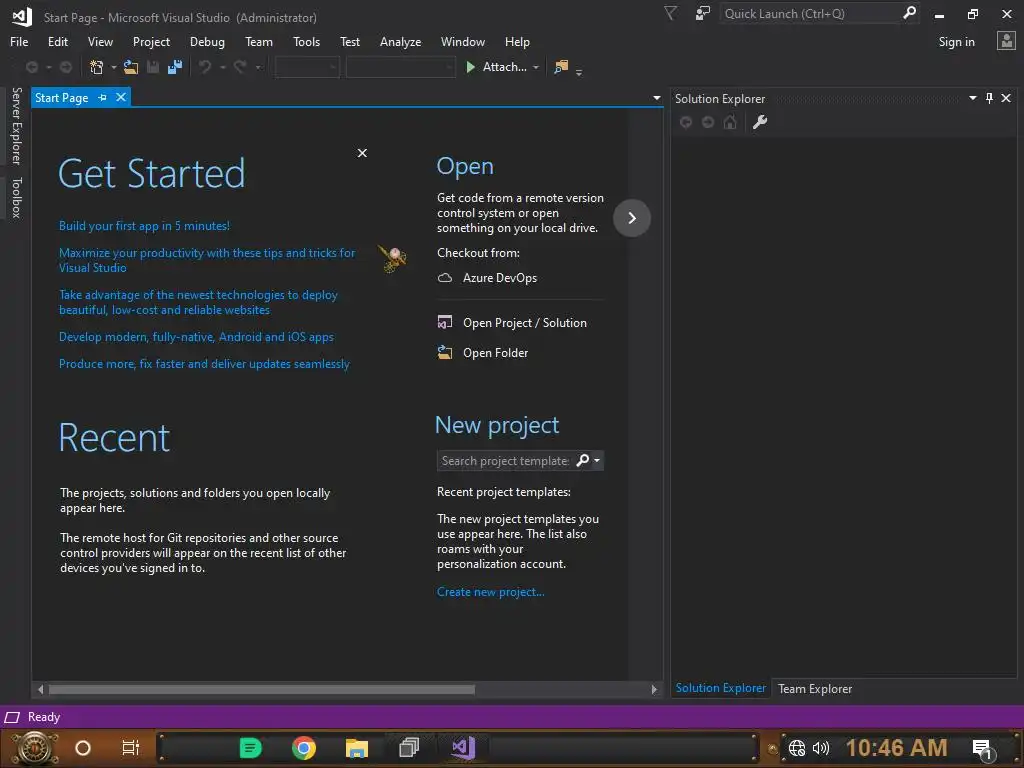The image size is (1024, 768).
Task: Close the Get Started section with X
Action: pyautogui.click(x=362, y=153)
